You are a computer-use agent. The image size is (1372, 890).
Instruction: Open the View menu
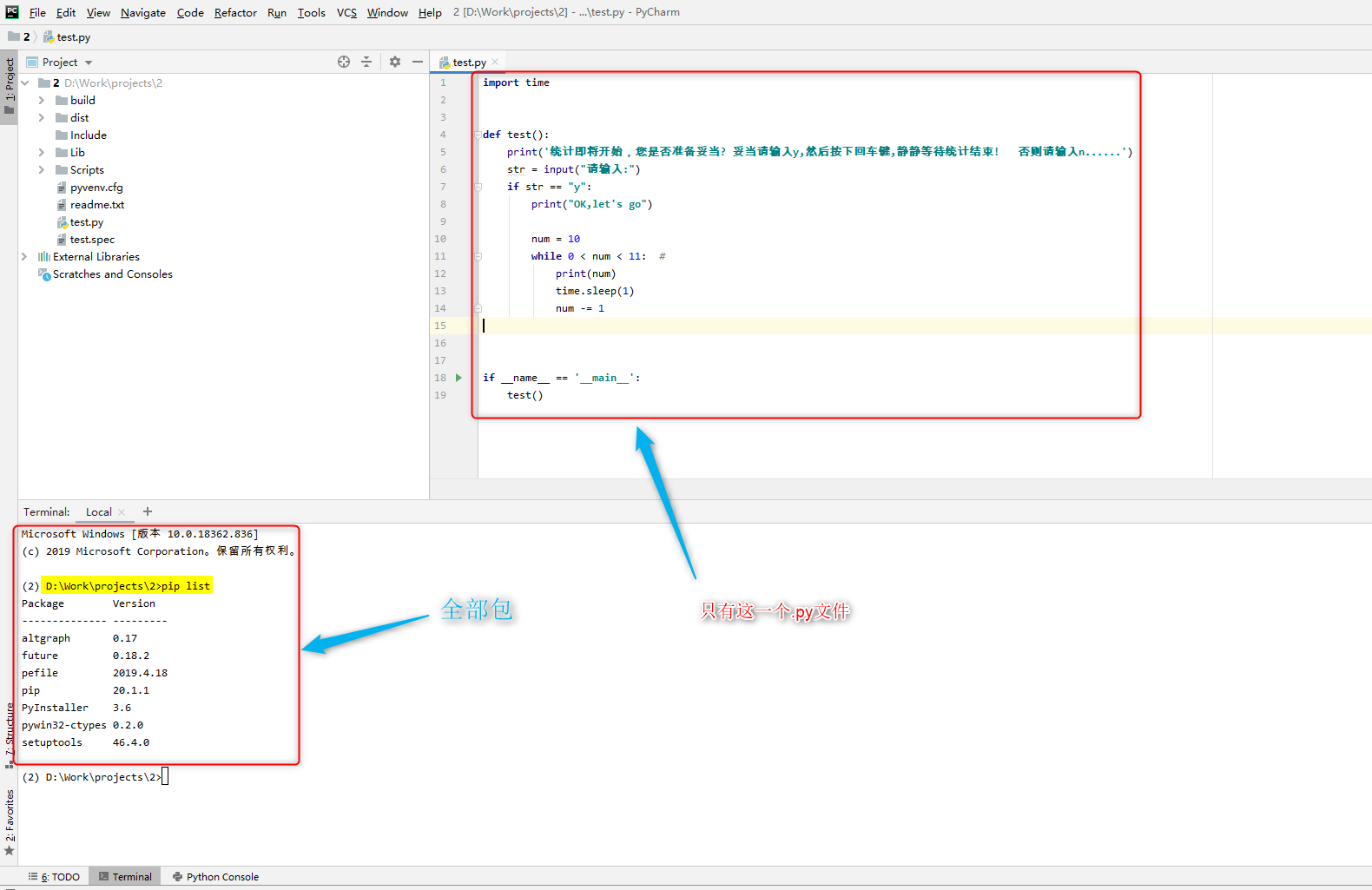point(98,12)
